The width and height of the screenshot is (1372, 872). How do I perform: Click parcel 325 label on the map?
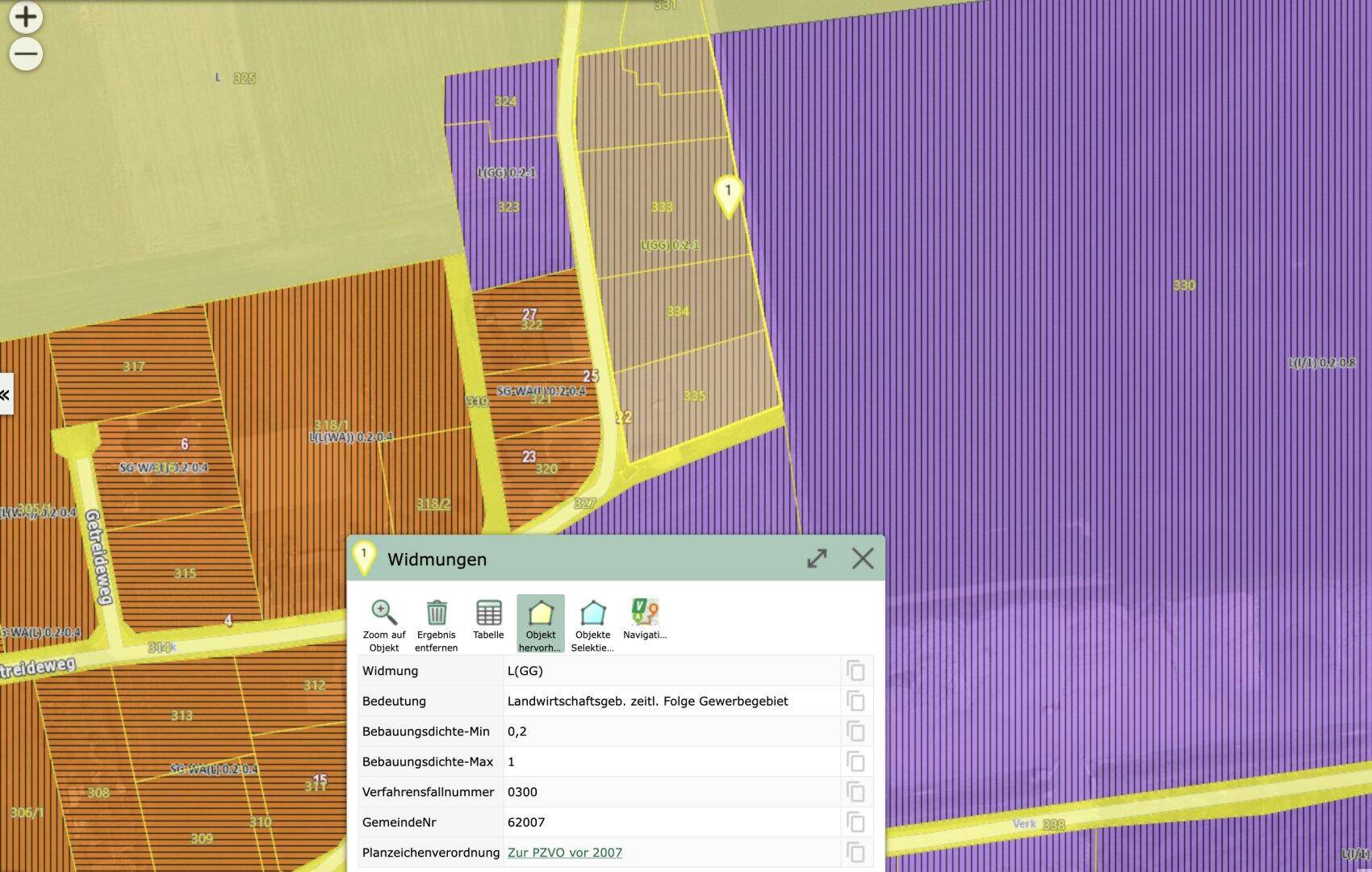(x=245, y=78)
